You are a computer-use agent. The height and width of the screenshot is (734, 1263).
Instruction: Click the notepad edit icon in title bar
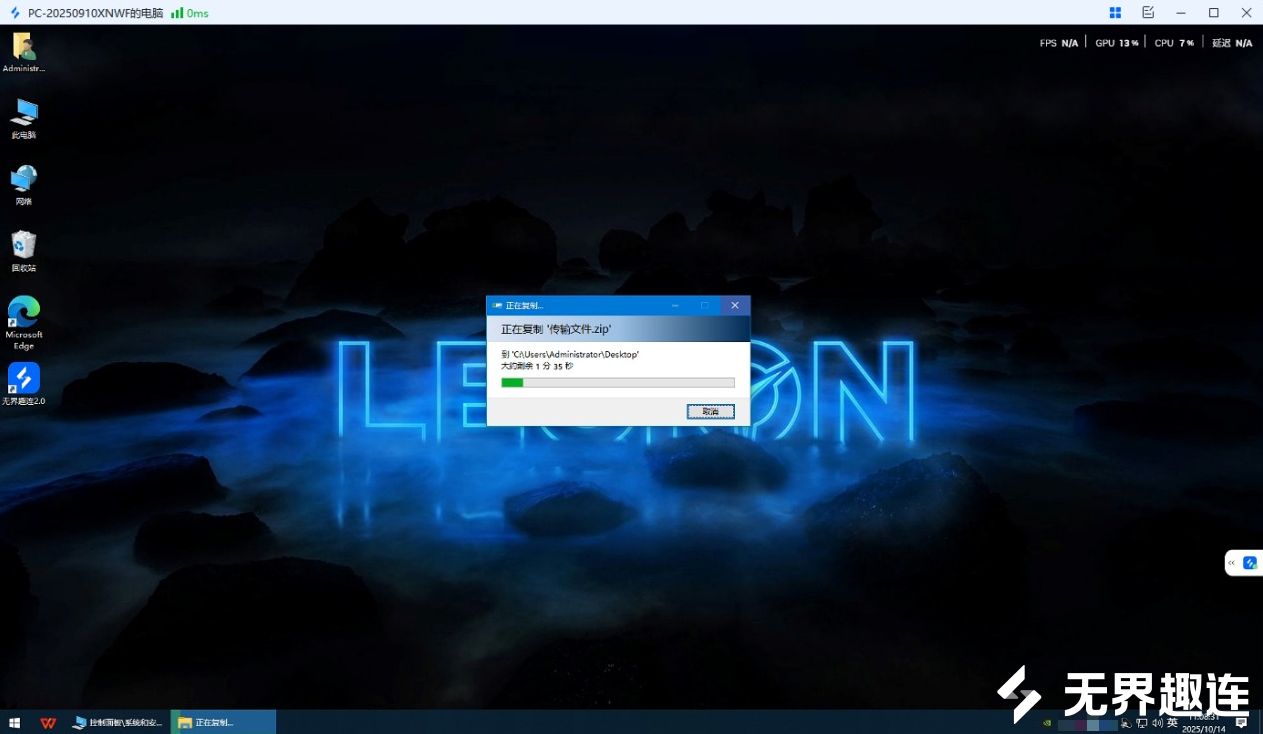point(1148,13)
